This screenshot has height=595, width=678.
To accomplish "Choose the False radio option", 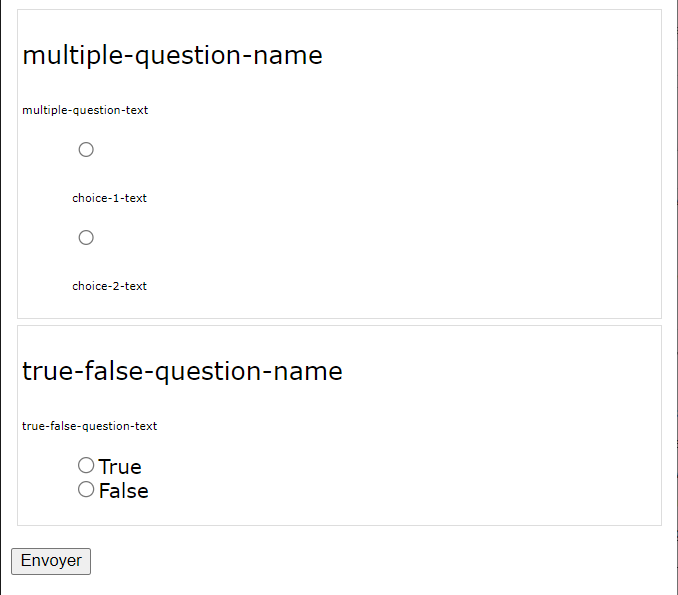I will point(86,489).
